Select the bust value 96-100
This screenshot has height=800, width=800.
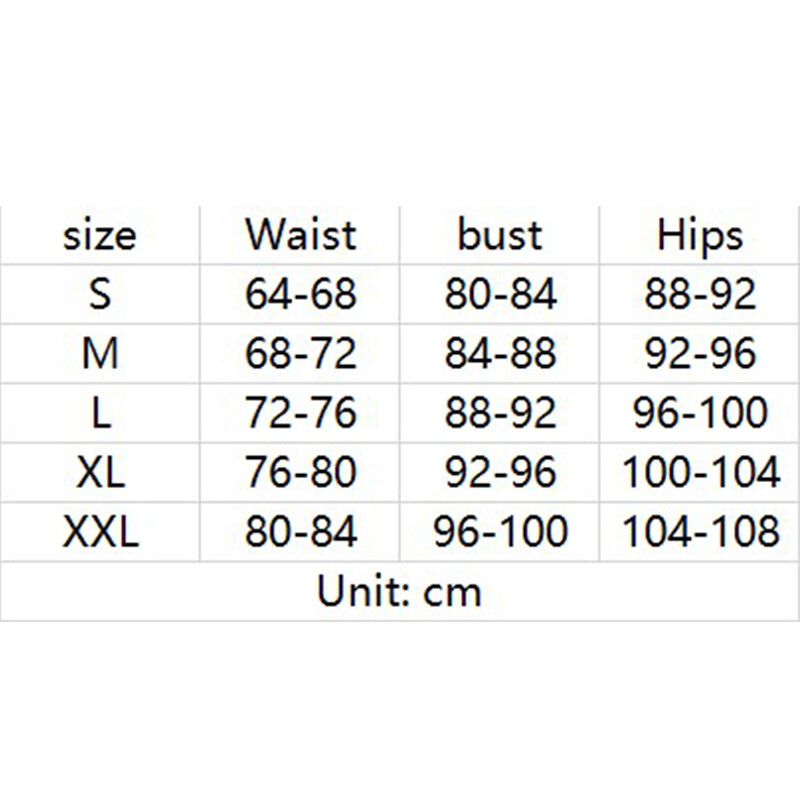click(499, 531)
